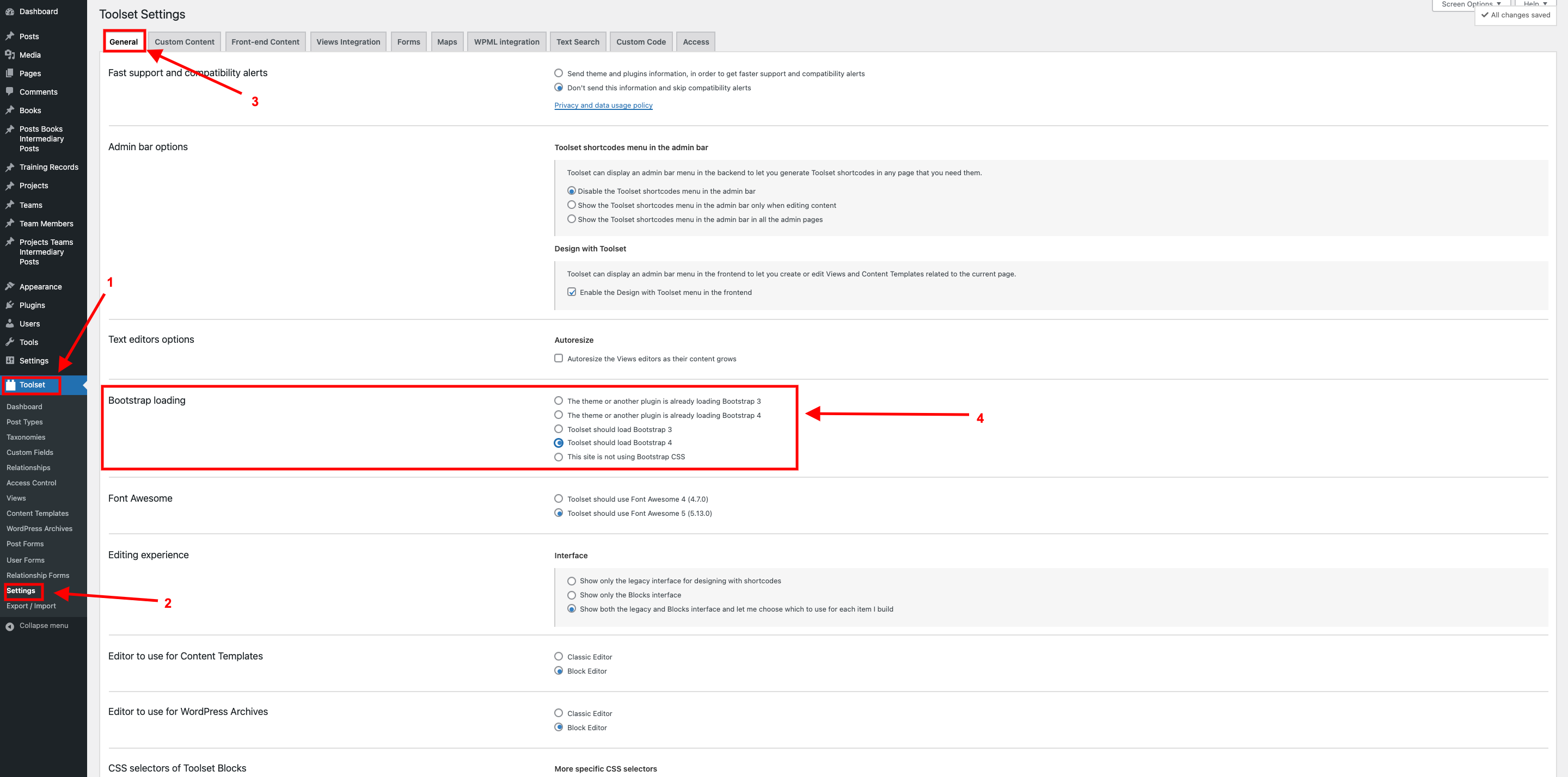Click the Users person icon

click(10, 324)
